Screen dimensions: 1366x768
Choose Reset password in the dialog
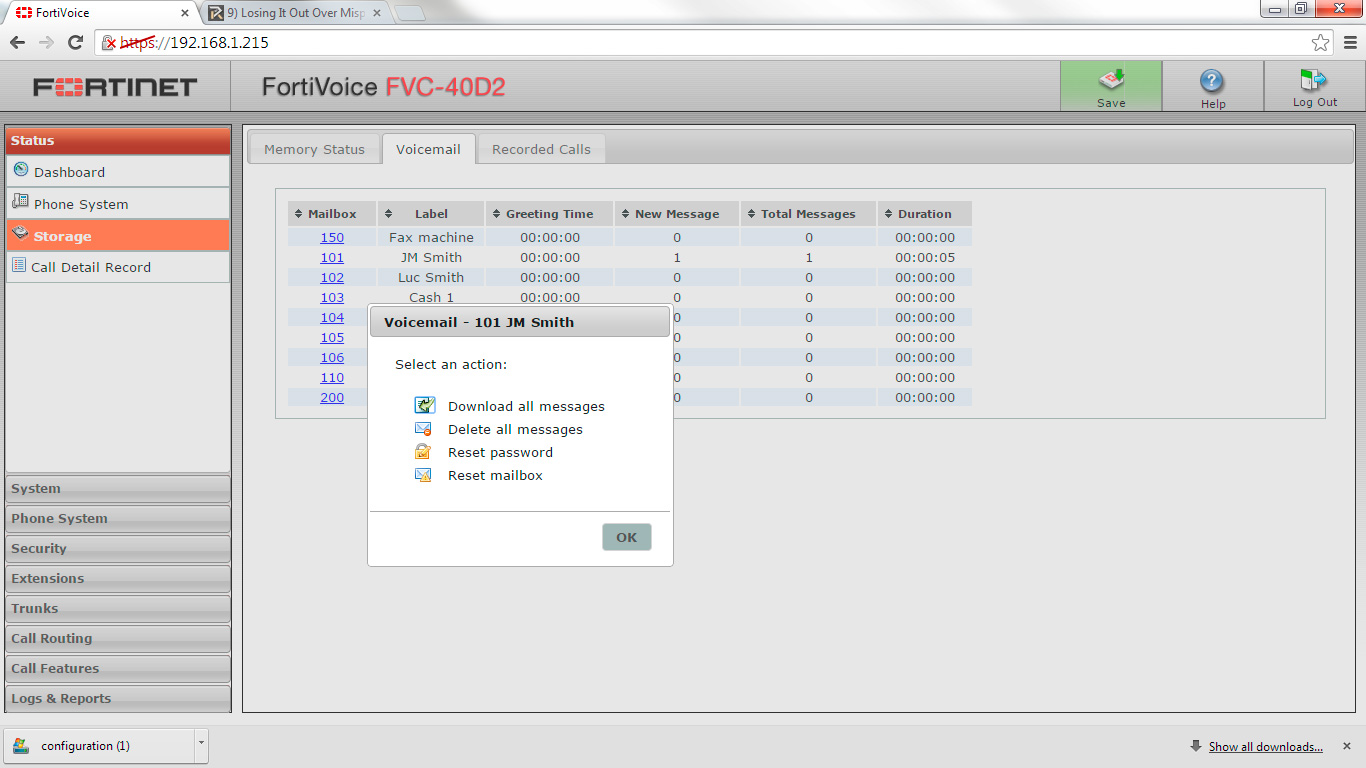(500, 452)
